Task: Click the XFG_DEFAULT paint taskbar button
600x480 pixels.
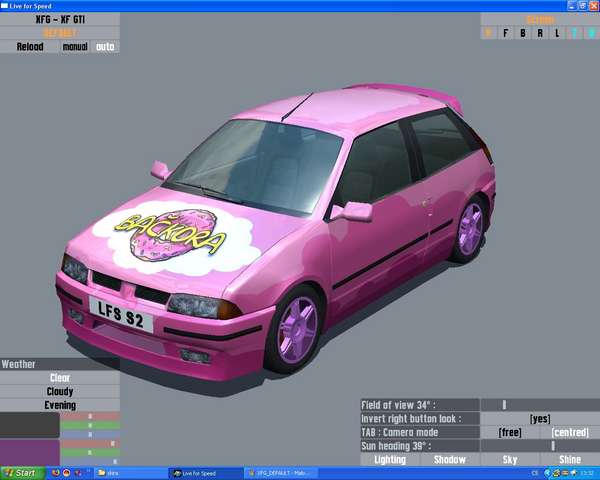Action: click(280, 473)
